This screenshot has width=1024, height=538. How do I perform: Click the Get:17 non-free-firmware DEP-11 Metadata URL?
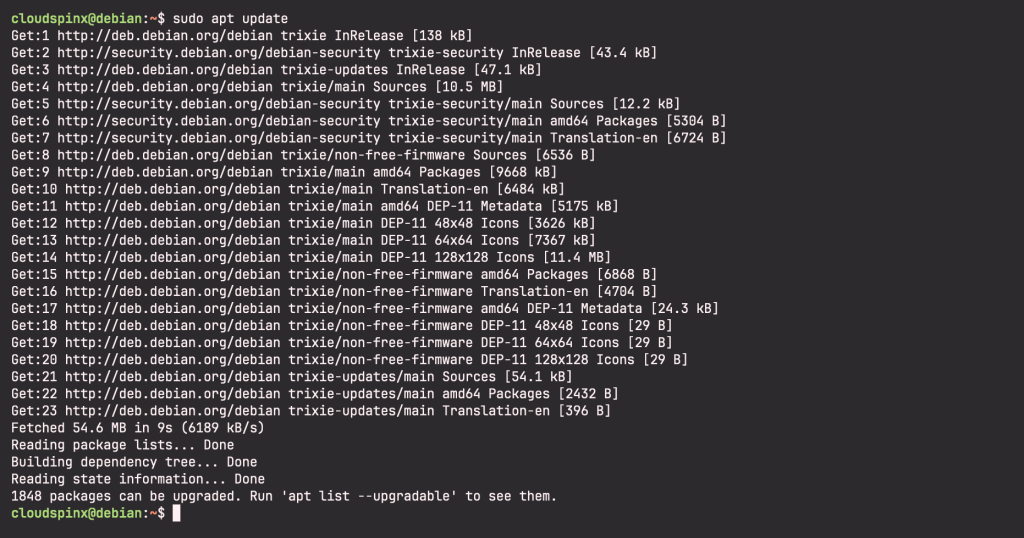point(172,308)
